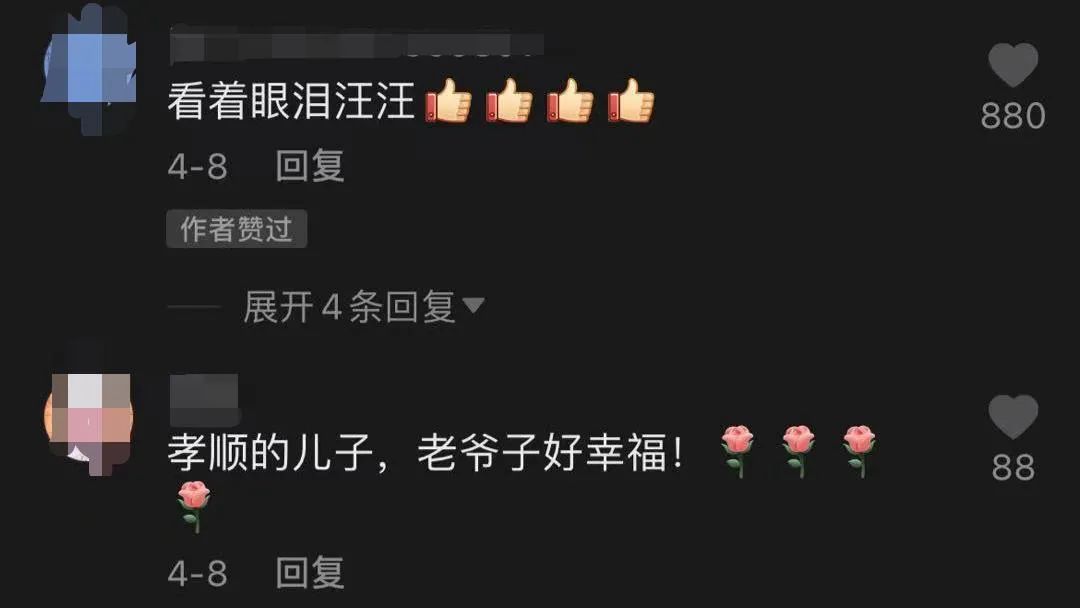Open the blurred username above 孝顺的儿子
The image size is (1080, 608).
coord(204,400)
